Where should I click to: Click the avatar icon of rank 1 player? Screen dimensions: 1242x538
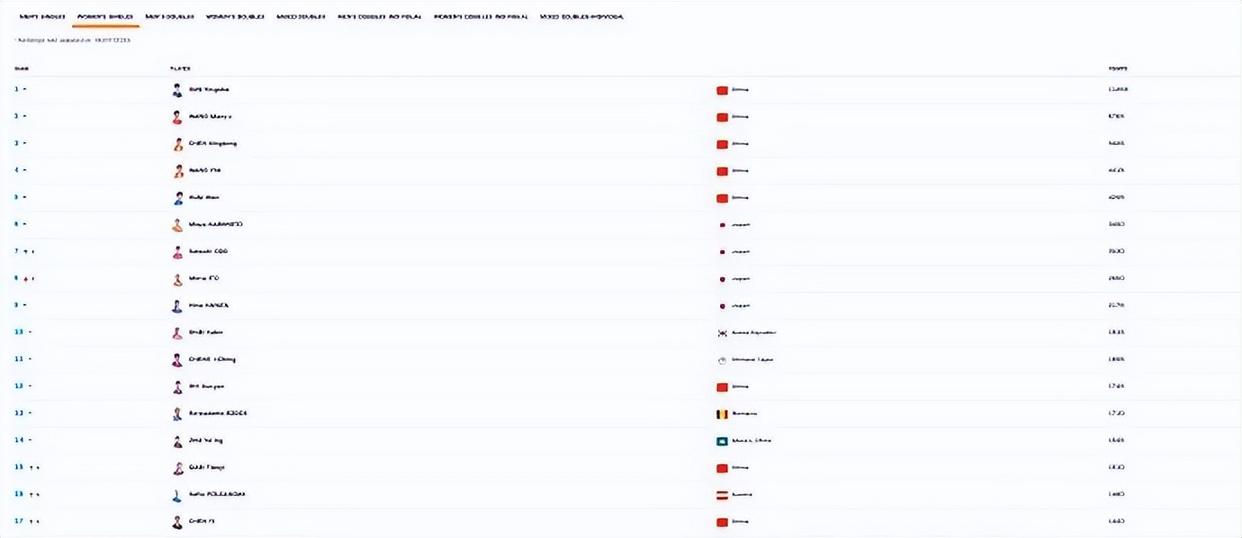[177, 90]
